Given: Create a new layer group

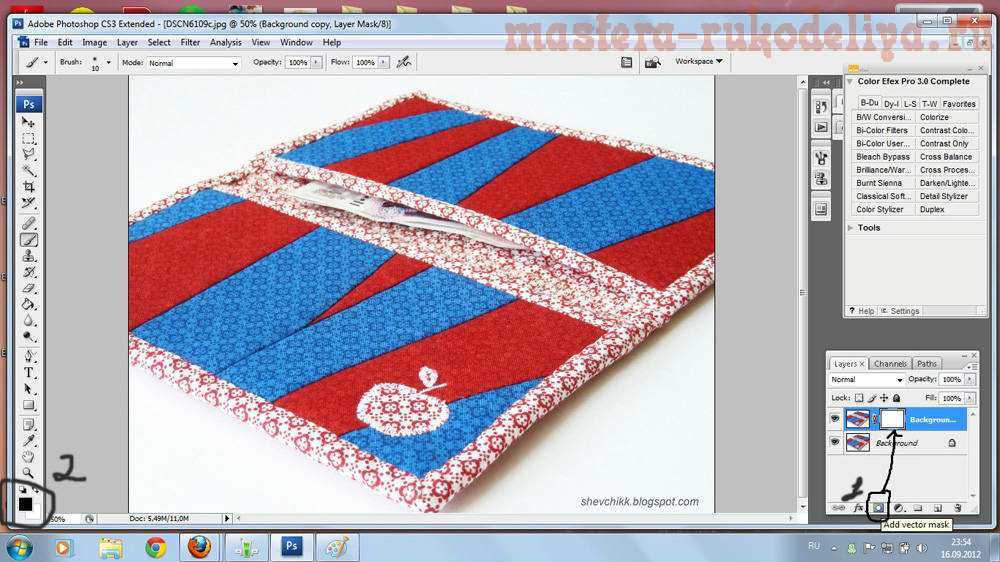Looking at the screenshot, I should pos(918,508).
